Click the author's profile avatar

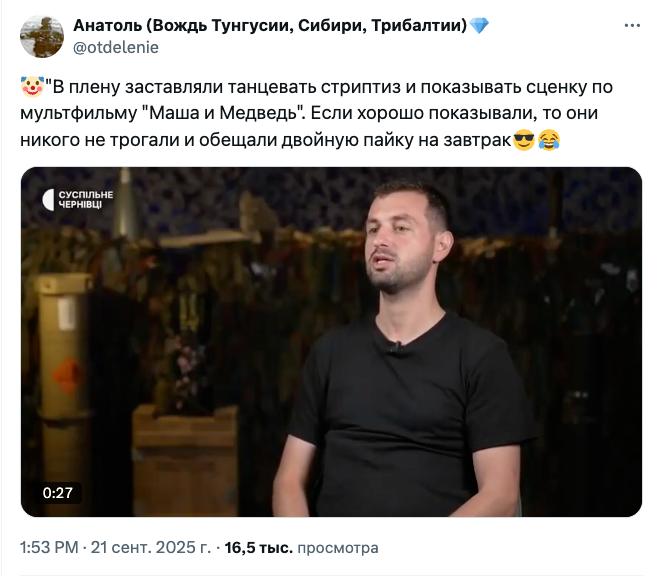[x=41, y=35]
